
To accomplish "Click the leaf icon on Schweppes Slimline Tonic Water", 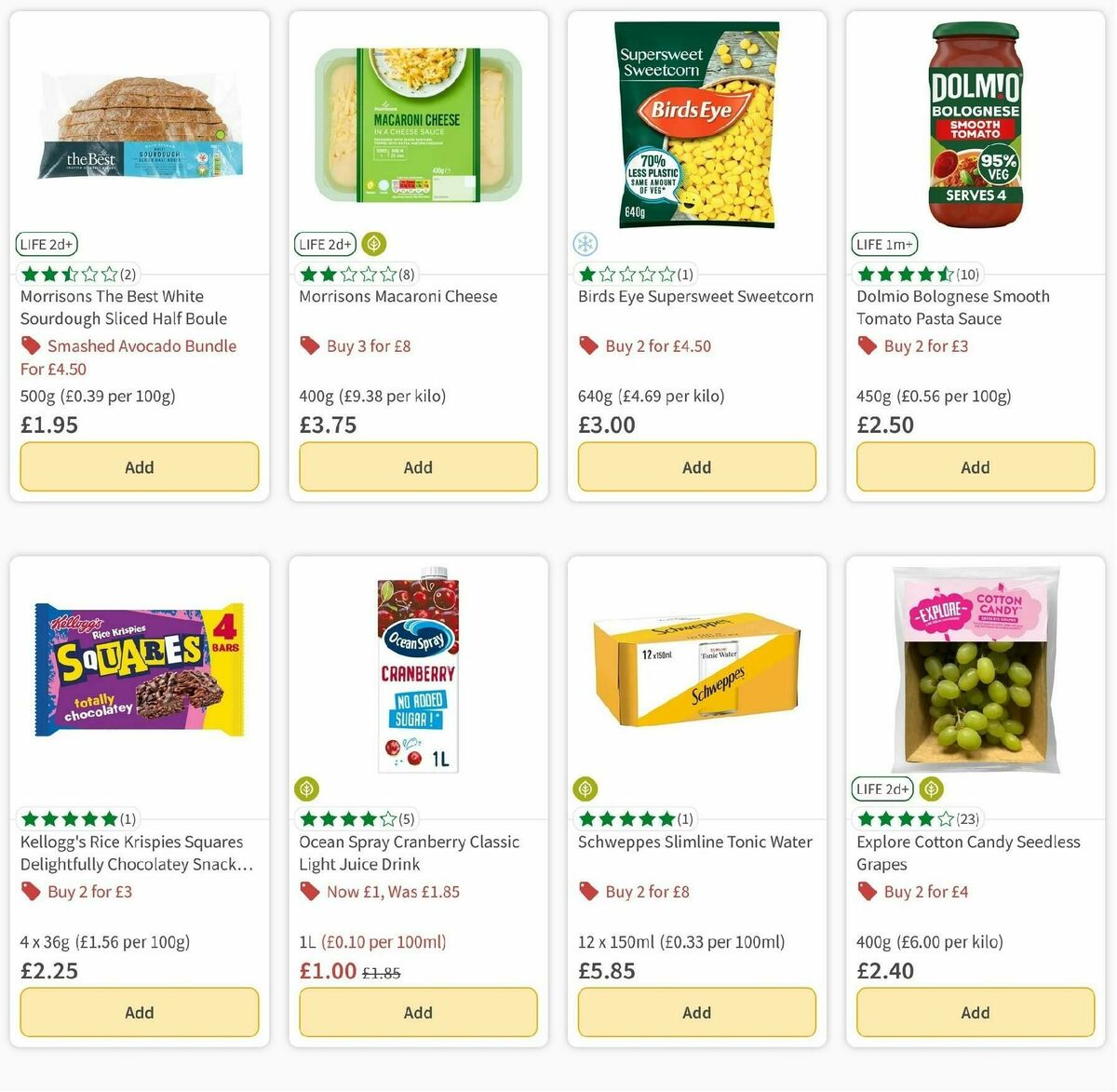I will click(x=585, y=789).
